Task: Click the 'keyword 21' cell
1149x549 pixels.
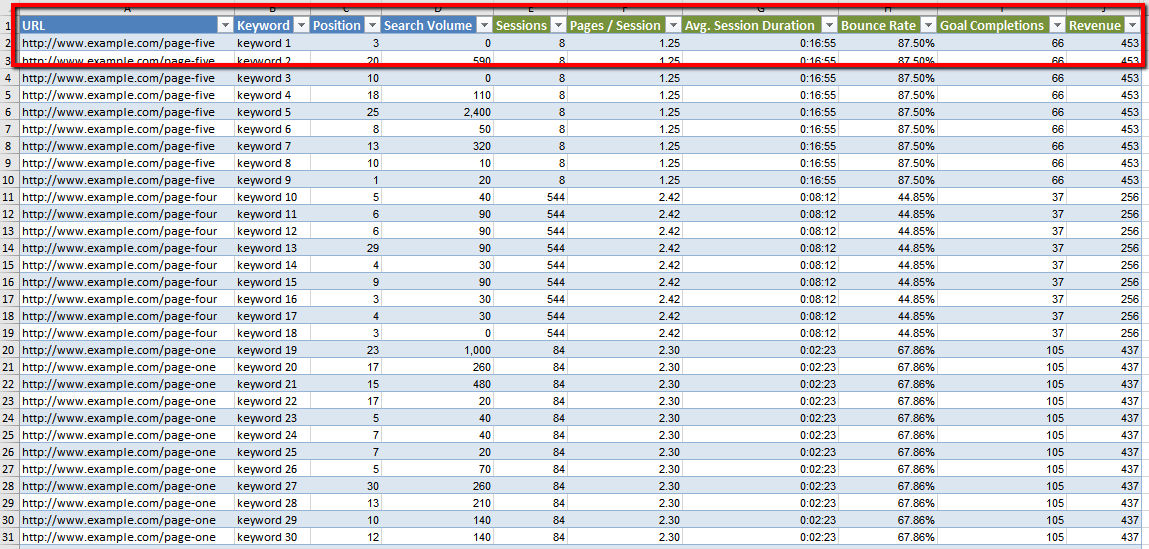Action: coord(272,384)
